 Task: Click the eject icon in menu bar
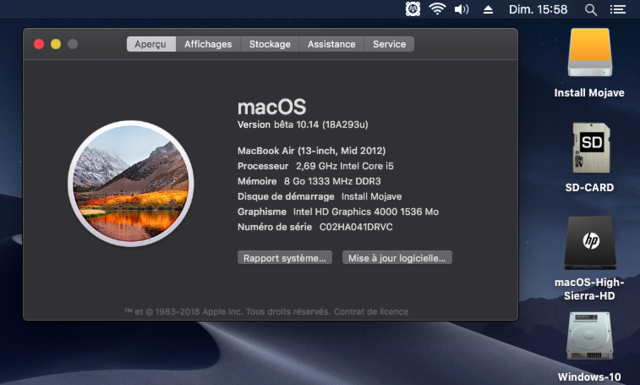488,9
